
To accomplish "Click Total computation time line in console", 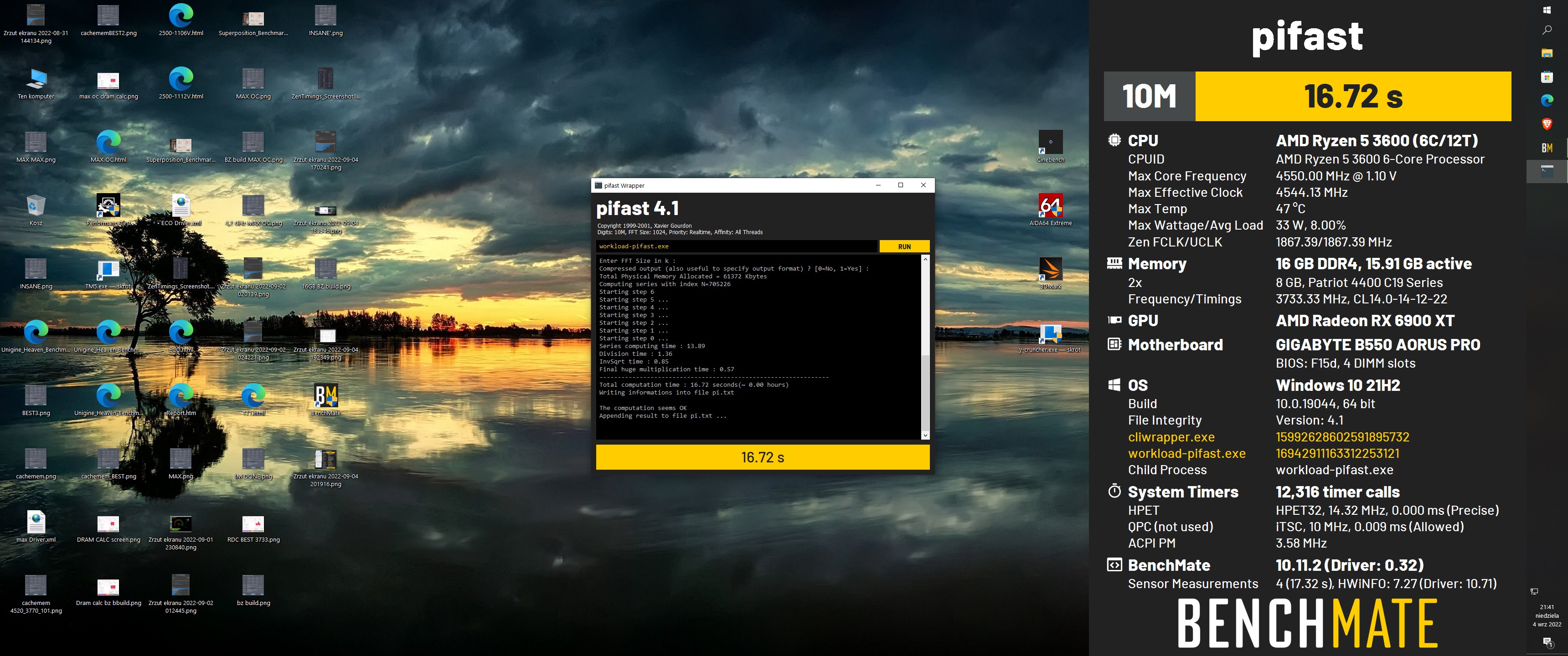I will click(693, 384).
